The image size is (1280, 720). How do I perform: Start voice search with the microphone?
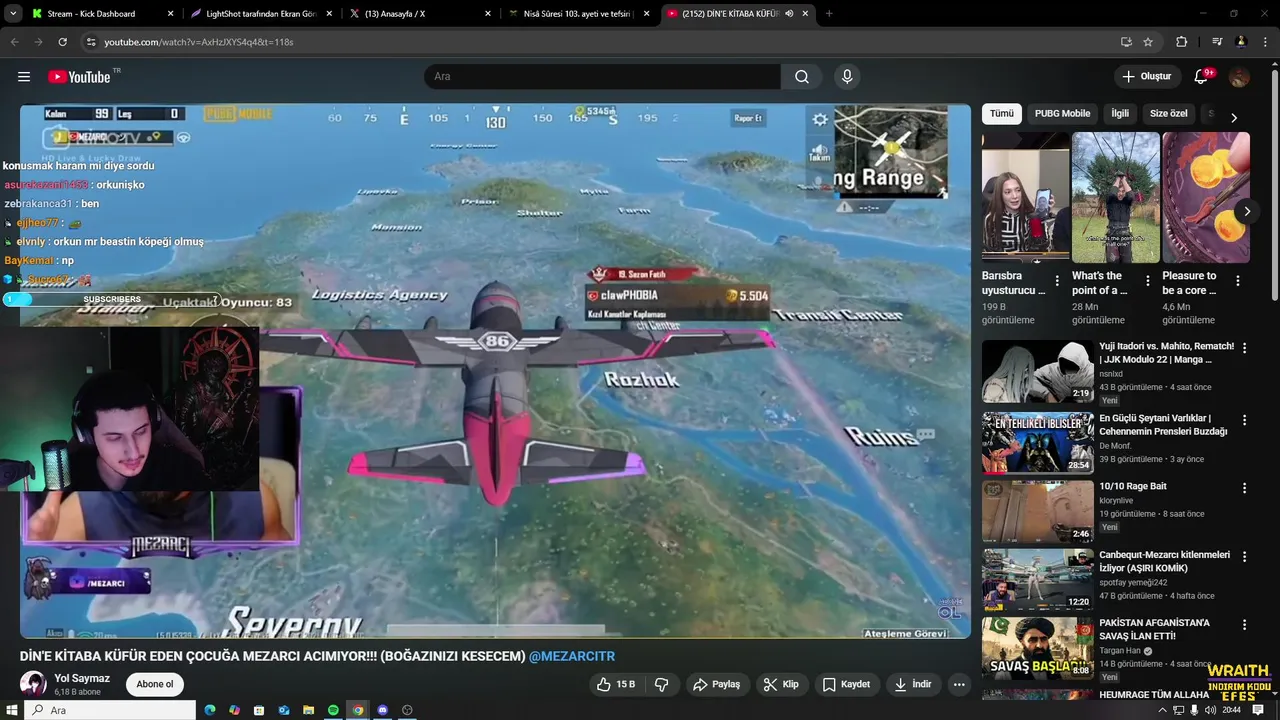(x=847, y=77)
